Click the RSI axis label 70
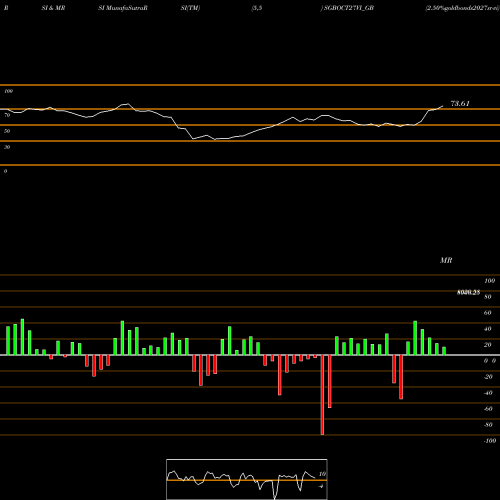 7,115
